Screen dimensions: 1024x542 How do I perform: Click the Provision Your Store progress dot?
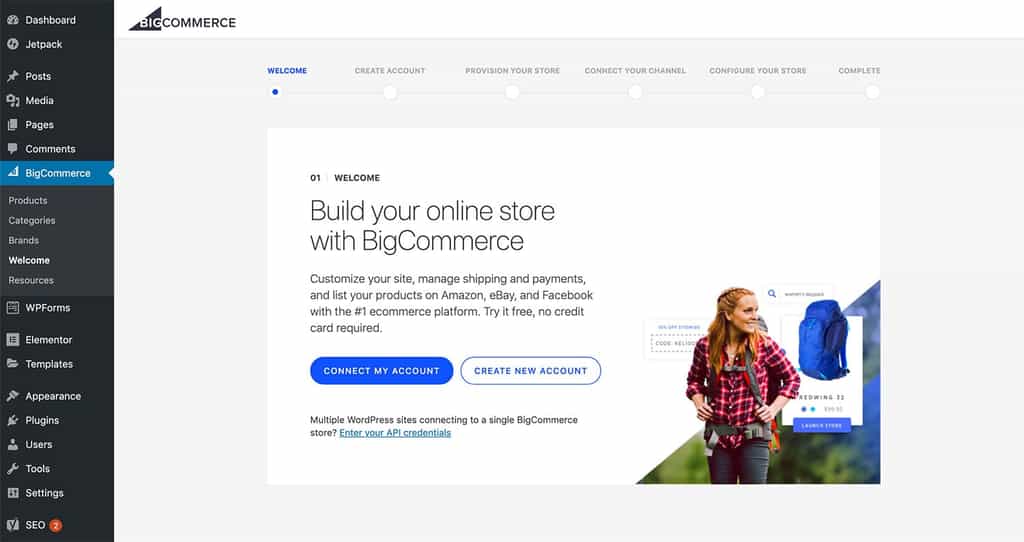513,92
